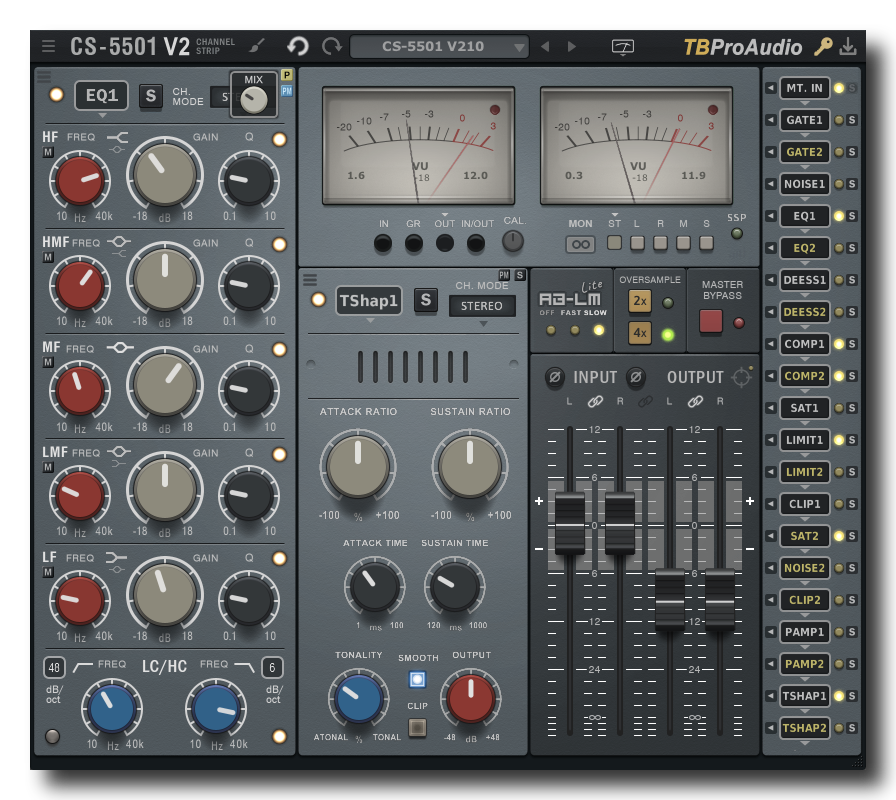This screenshot has height=800, width=896.
Task: Select COMP1 module in the chain list
Action: tap(804, 344)
